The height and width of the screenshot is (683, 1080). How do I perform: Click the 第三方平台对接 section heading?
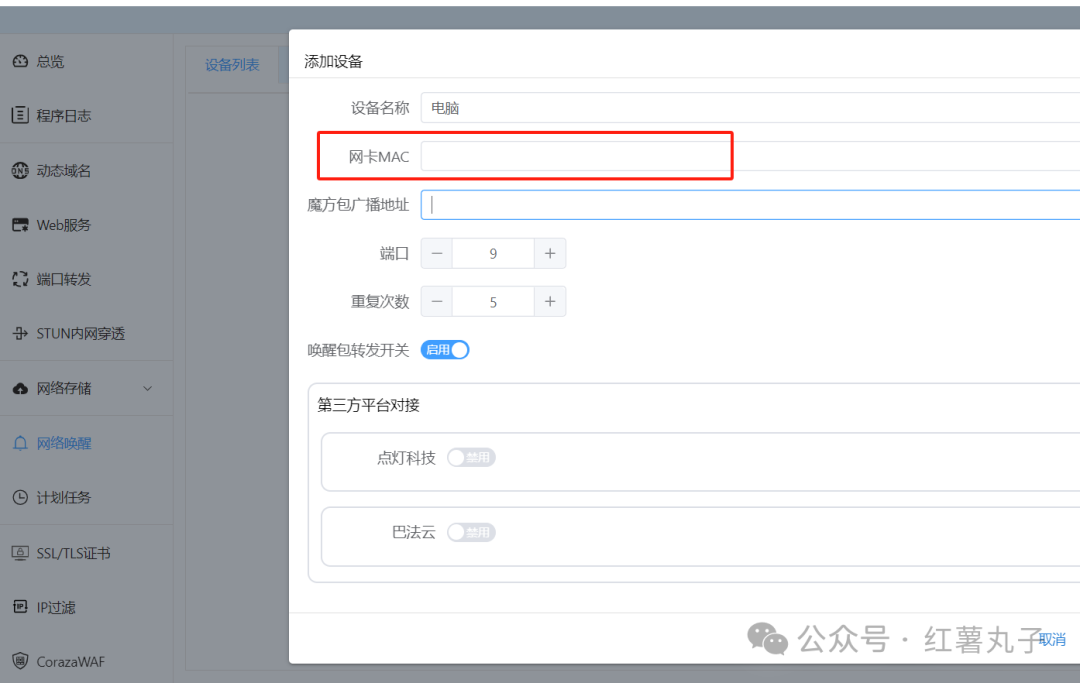click(368, 405)
